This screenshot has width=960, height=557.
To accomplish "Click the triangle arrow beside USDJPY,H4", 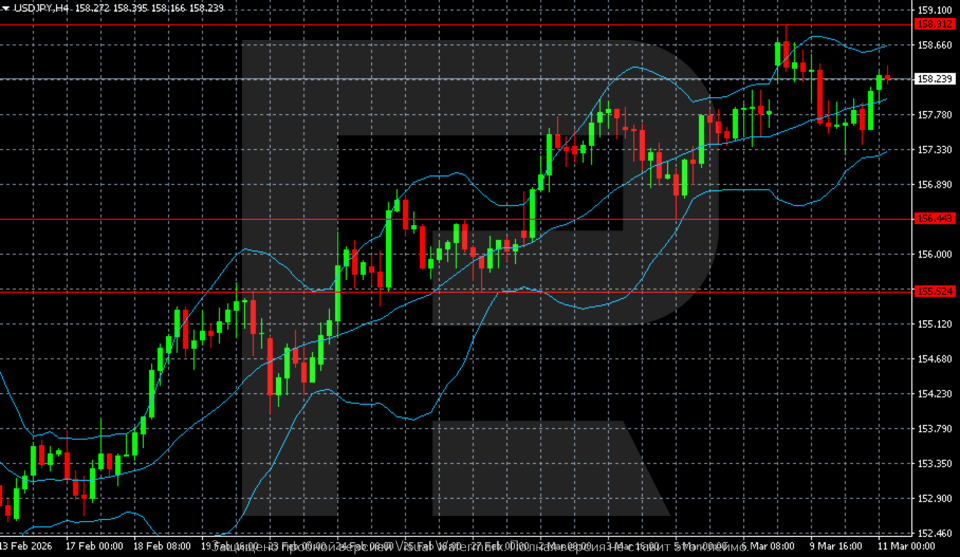I will (x=6, y=8).
